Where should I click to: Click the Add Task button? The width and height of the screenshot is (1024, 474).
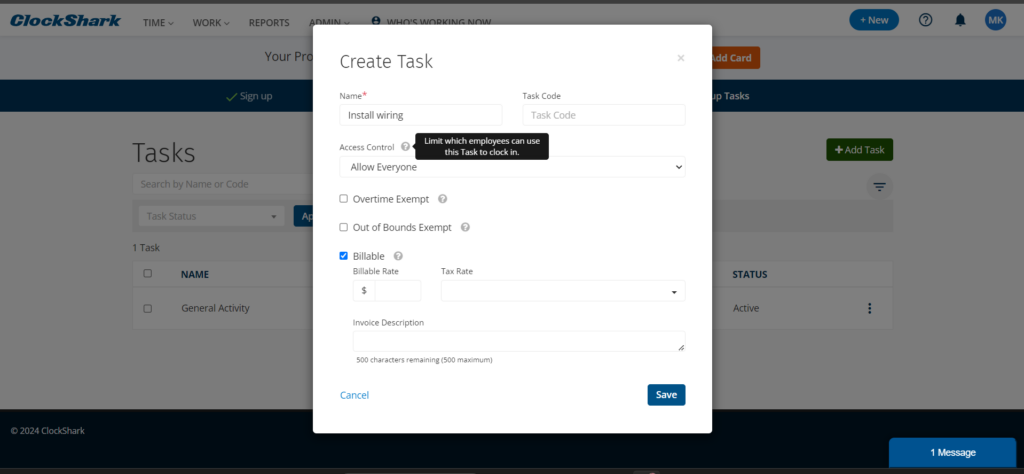click(859, 150)
